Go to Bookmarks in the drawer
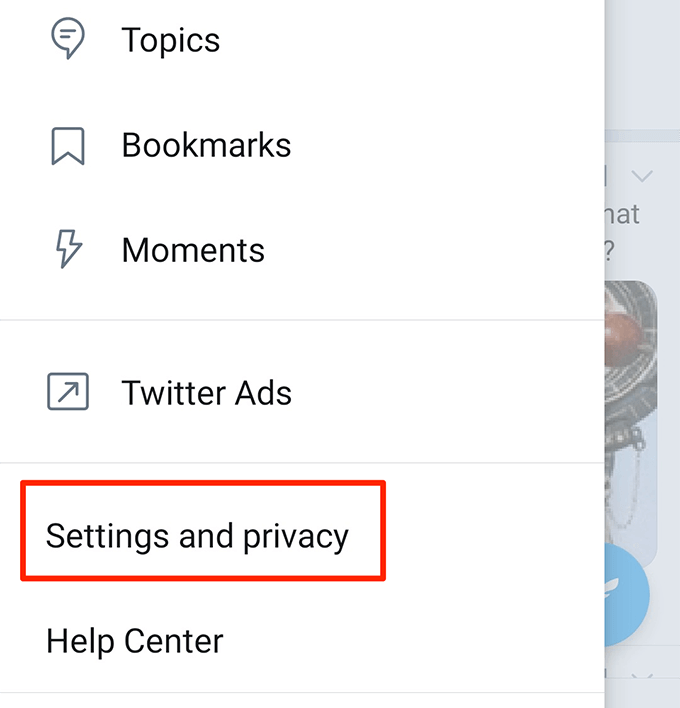 206,145
